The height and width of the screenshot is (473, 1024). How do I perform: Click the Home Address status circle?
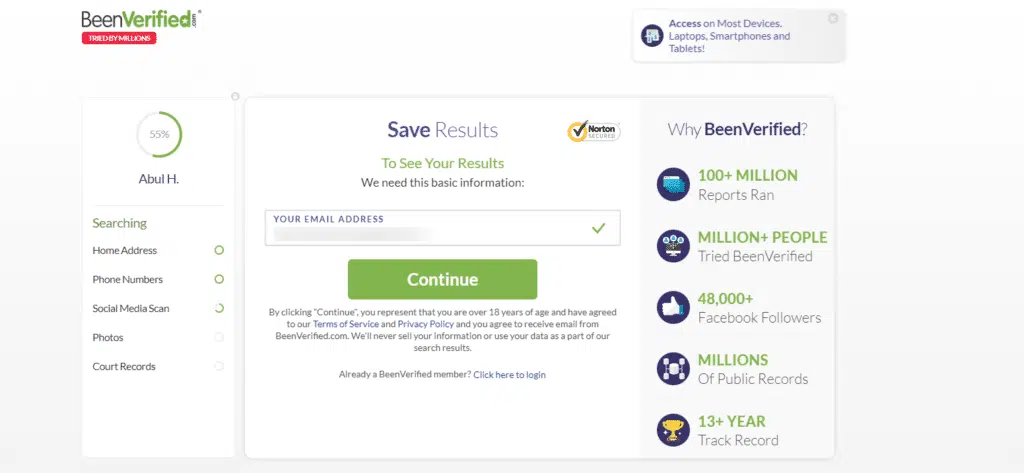tap(219, 250)
